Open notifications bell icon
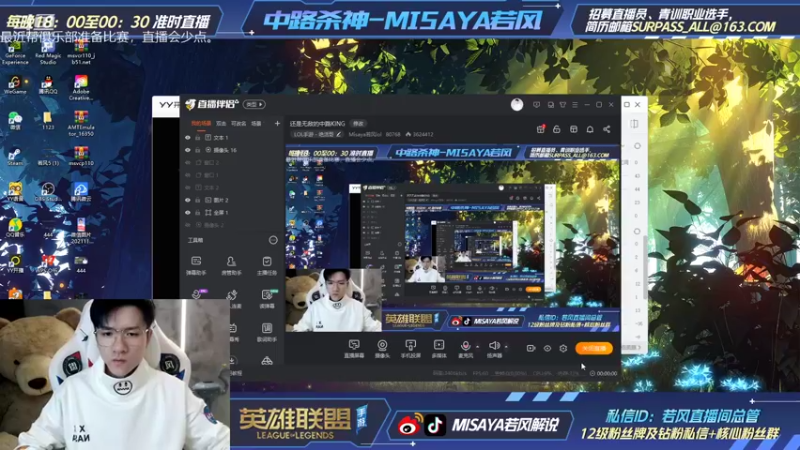Screen dimensions: 800x450 click(590, 129)
